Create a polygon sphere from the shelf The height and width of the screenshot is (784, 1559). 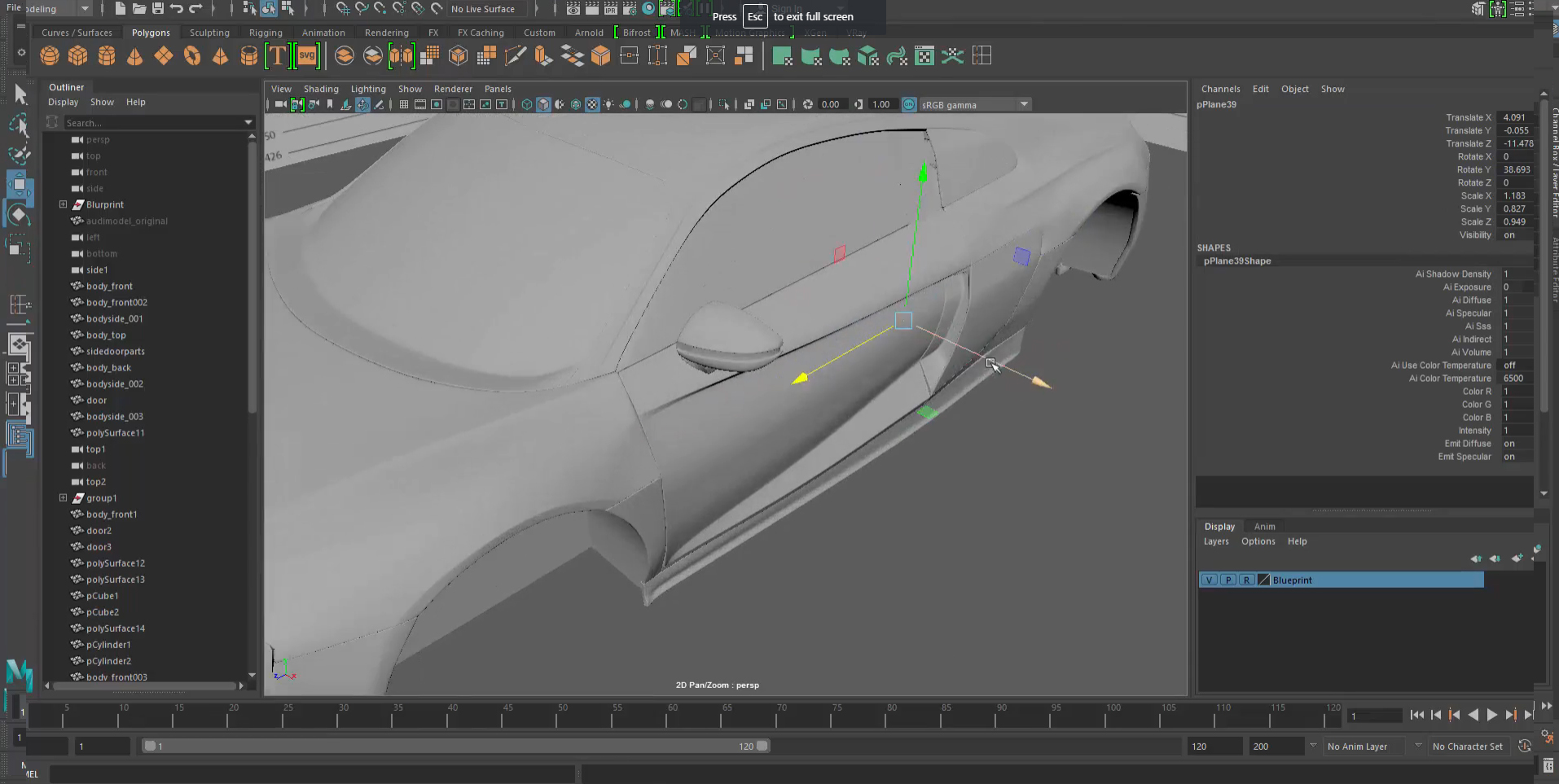tap(50, 55)
